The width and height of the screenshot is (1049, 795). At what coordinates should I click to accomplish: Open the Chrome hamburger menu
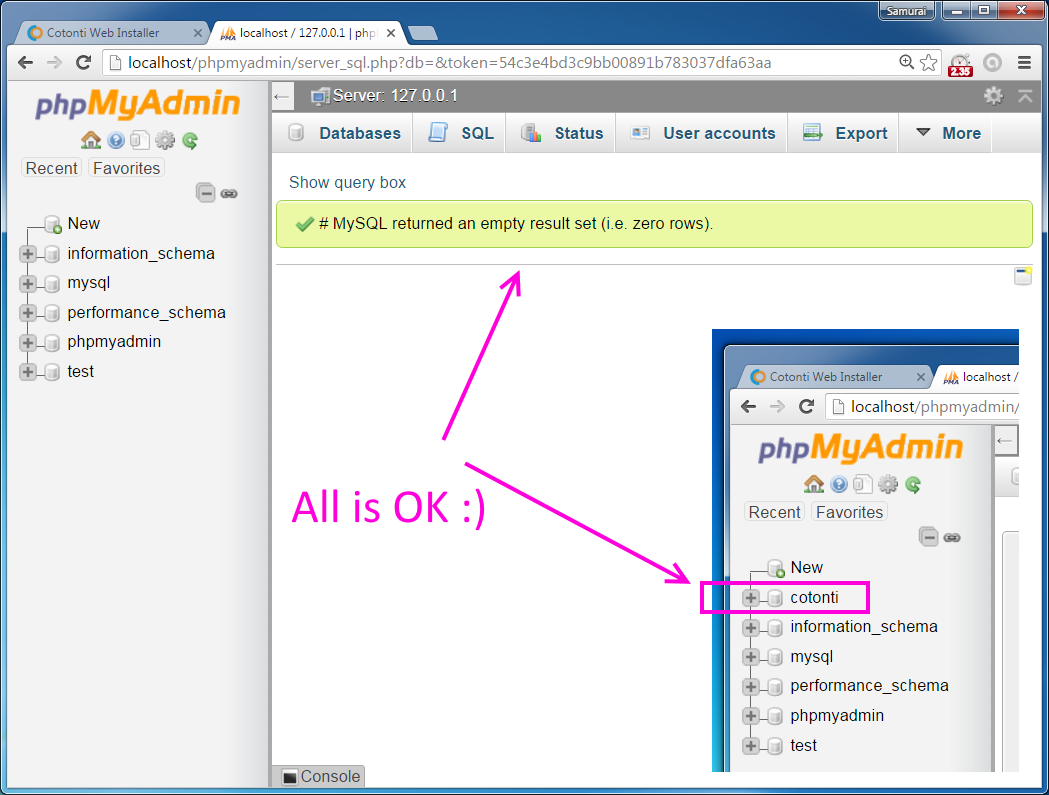click(1024, 62)
